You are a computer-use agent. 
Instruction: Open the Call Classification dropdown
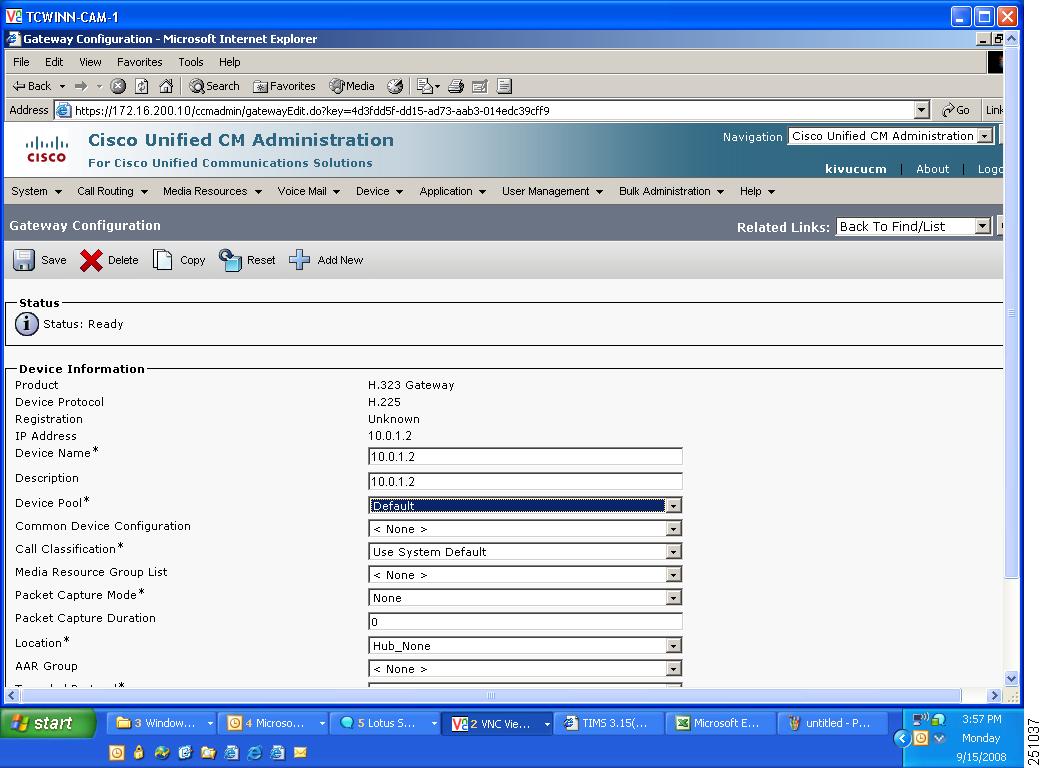(673, 552)
